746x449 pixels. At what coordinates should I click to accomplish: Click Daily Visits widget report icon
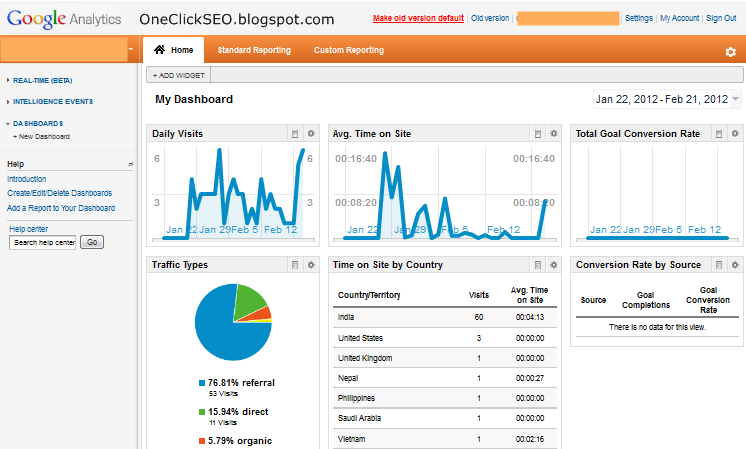tap(295, 134)
